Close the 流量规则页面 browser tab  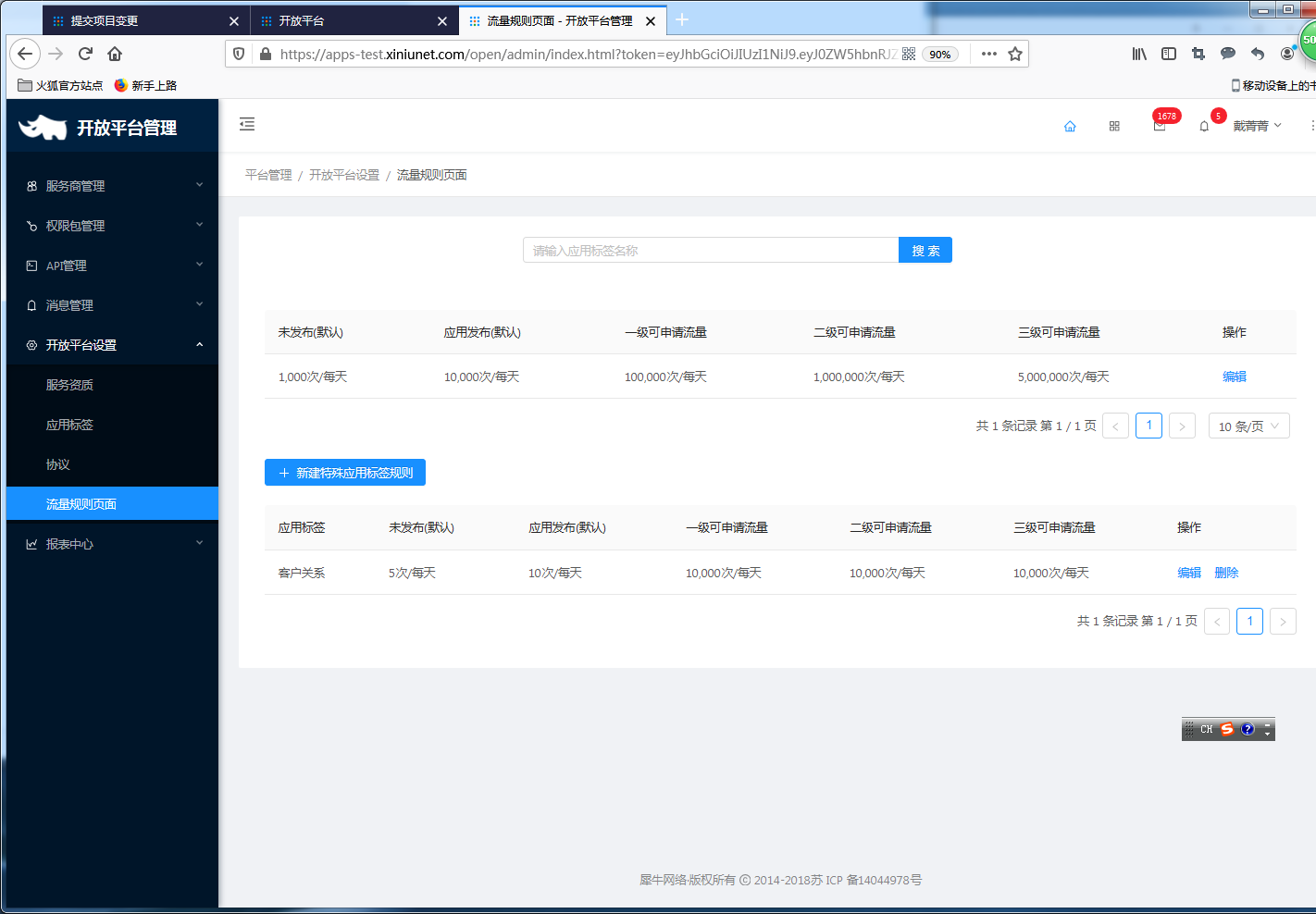click(651, 20)
